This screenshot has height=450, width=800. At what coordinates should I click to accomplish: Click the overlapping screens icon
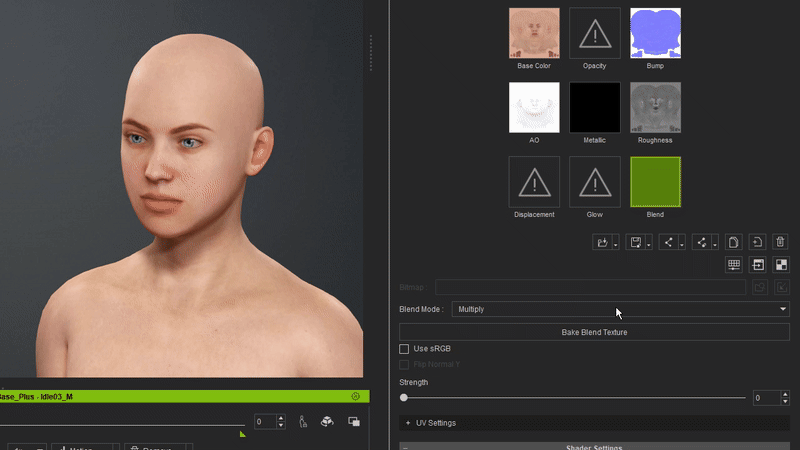click(354, 421)
